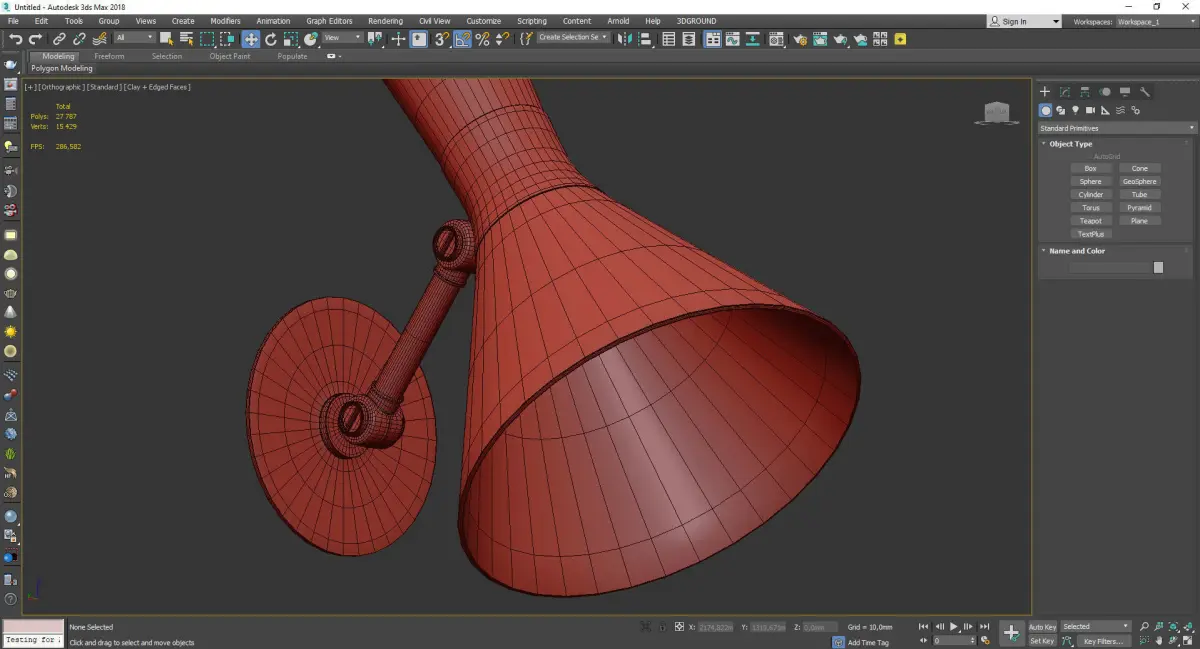This screenshot has width=1200, height=649.
Task: Click the Sphere primitive button
Action: 1090,182
